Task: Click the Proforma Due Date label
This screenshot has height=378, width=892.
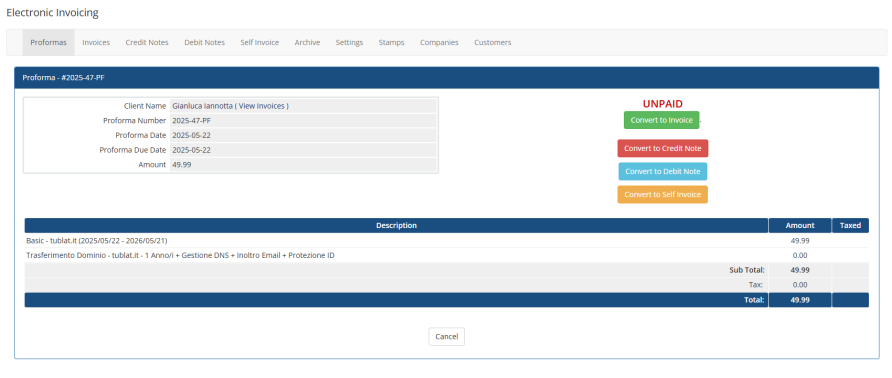Action: [x=133, y=150]
